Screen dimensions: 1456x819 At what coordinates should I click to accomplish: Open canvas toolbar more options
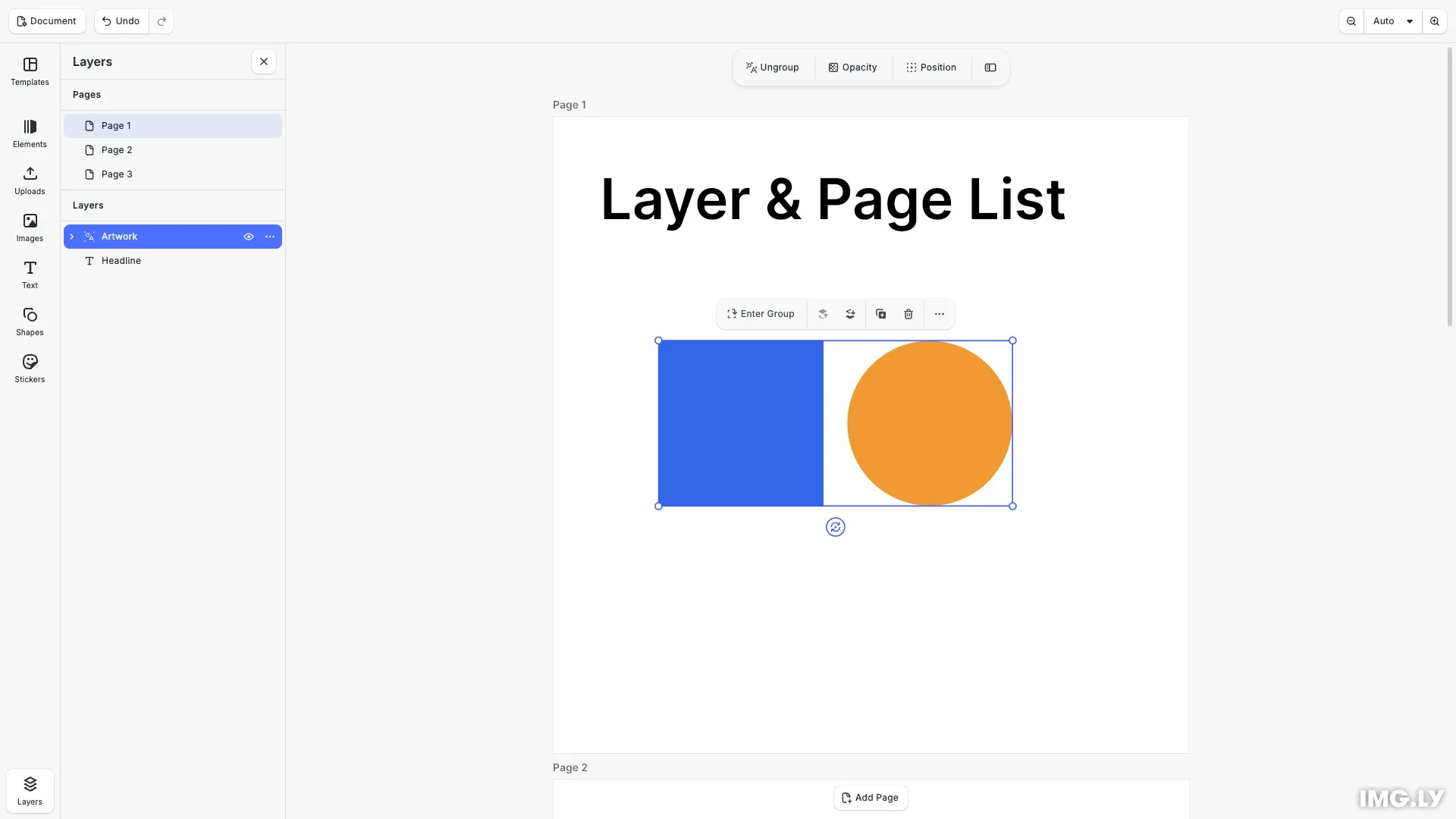pos(940,314)
